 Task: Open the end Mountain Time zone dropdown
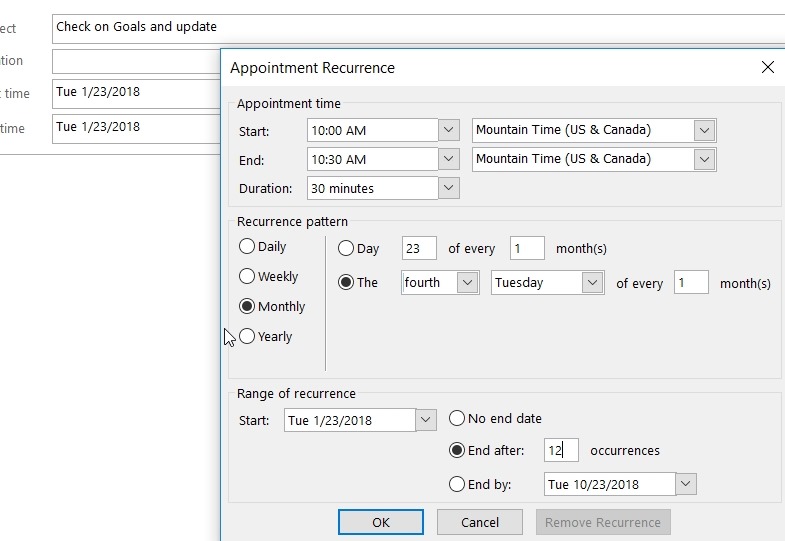(705, 159)
